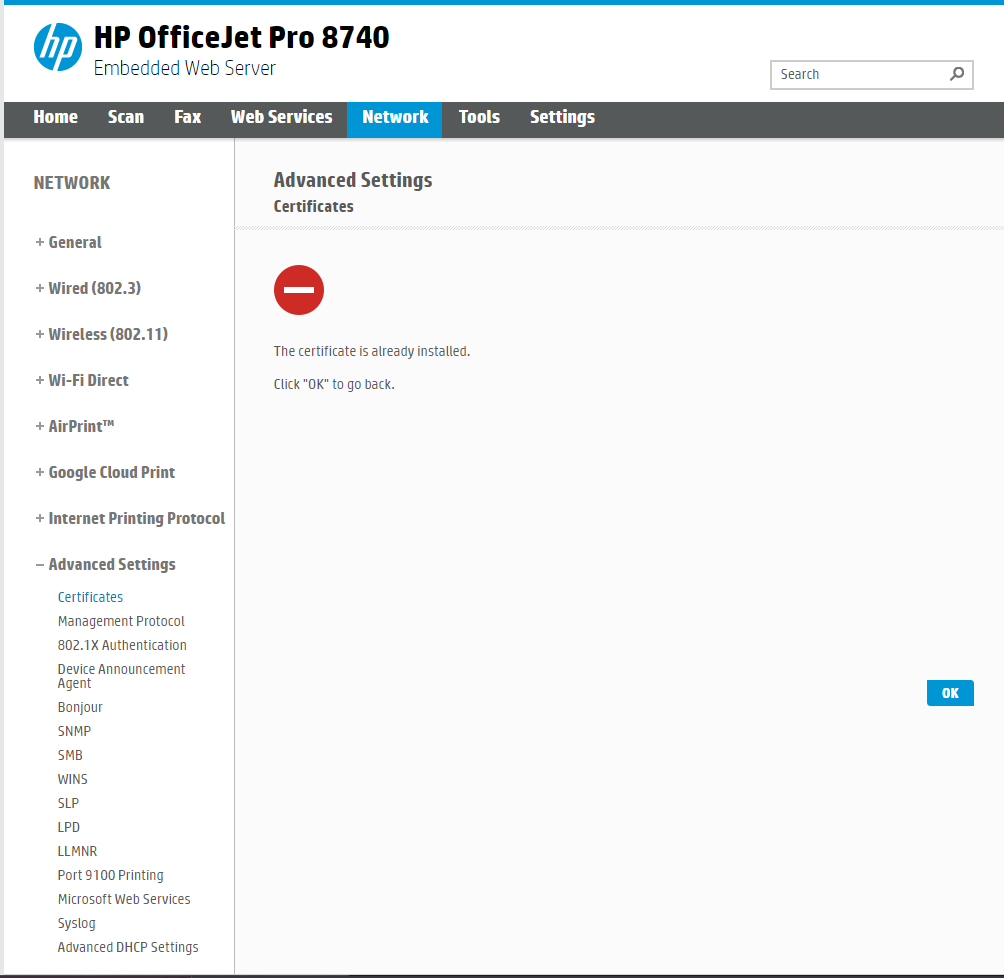Screen dimensions: 1004x978
Task: Open the Settings tab
Action: (x=562, y=117)
